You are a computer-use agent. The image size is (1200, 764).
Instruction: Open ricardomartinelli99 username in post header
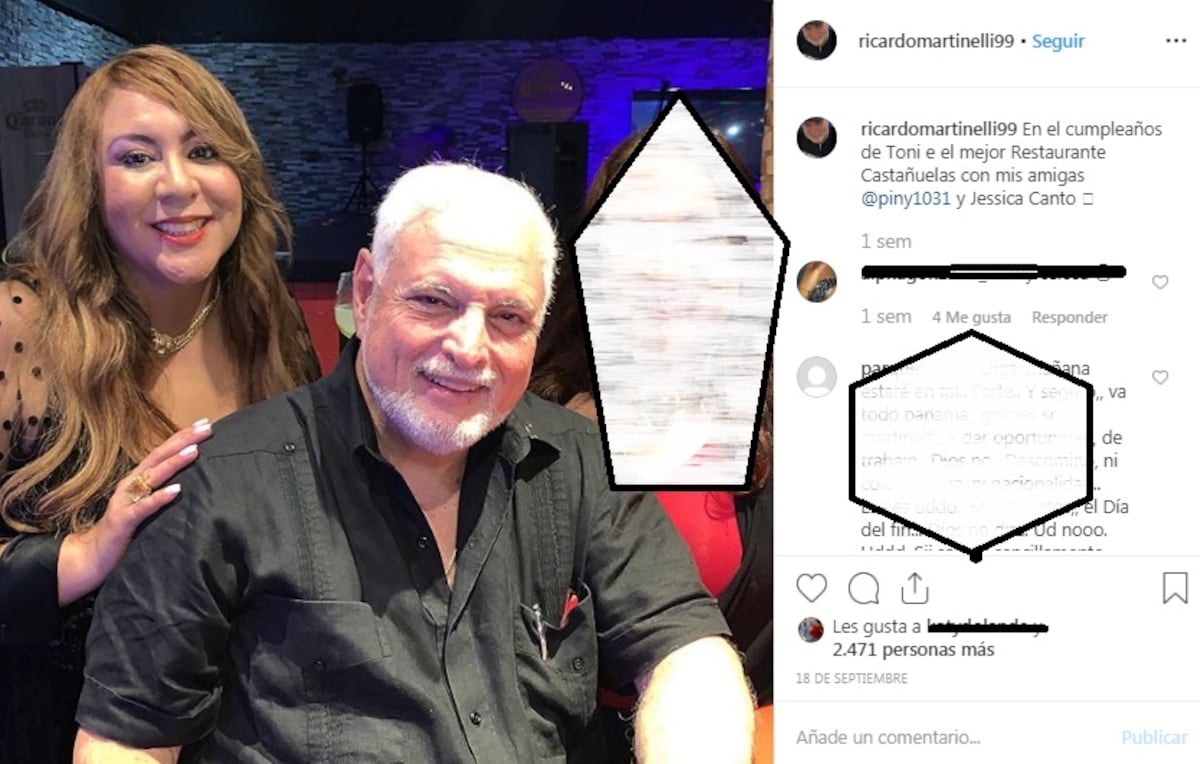click(936, 41)
